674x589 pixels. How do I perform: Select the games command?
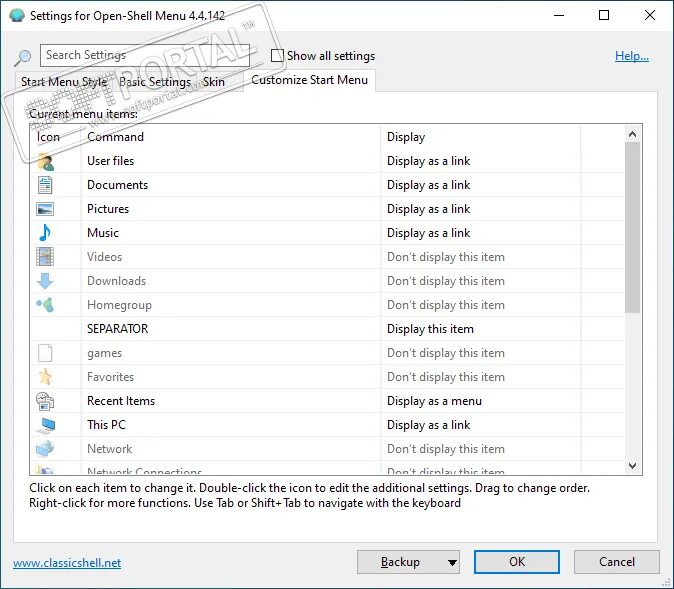104,353
